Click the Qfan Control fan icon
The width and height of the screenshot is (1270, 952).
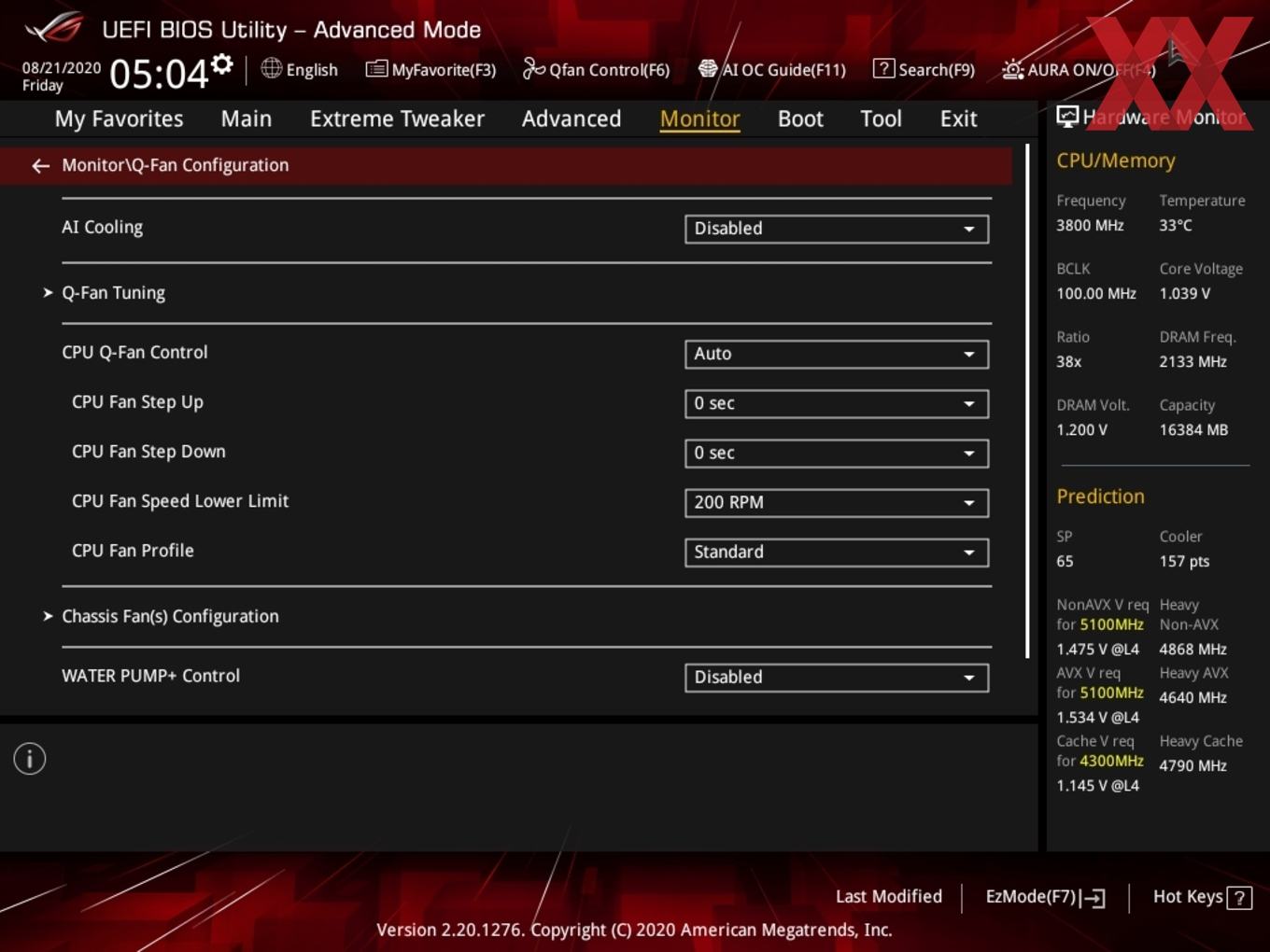tap(533, 69)
